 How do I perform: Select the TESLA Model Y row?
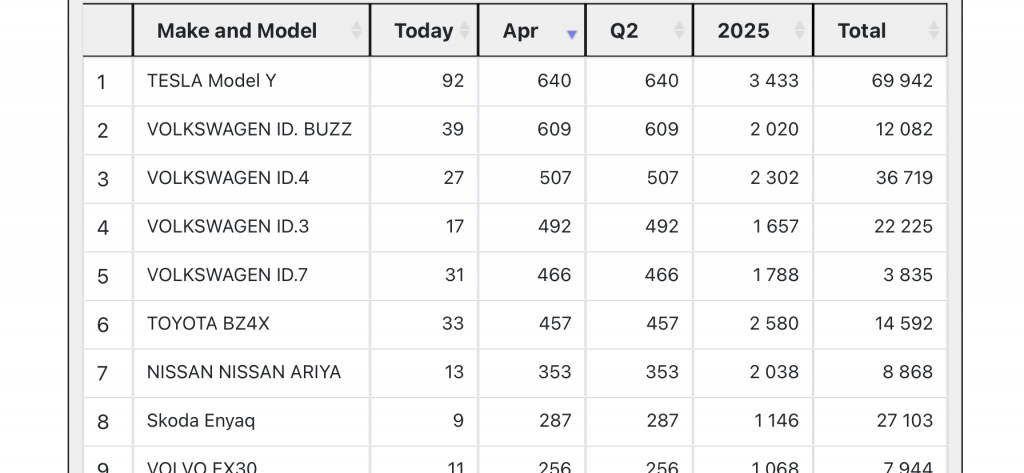(x=211, y=81)
